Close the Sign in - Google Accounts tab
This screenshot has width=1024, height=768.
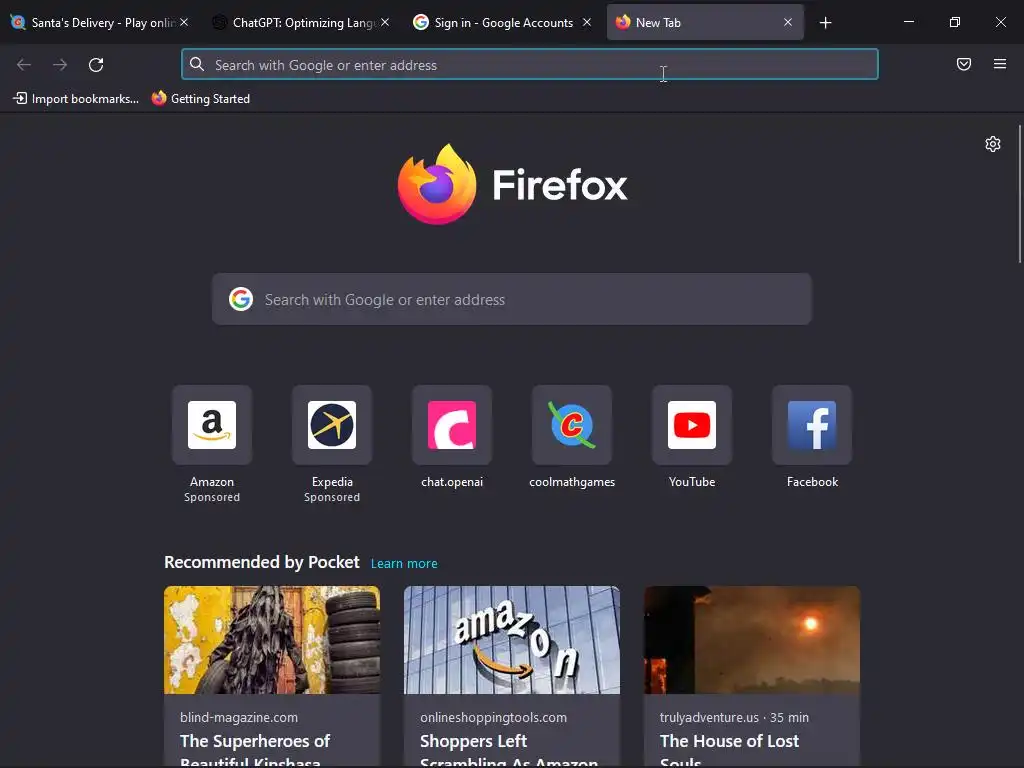tap(587, 22)
